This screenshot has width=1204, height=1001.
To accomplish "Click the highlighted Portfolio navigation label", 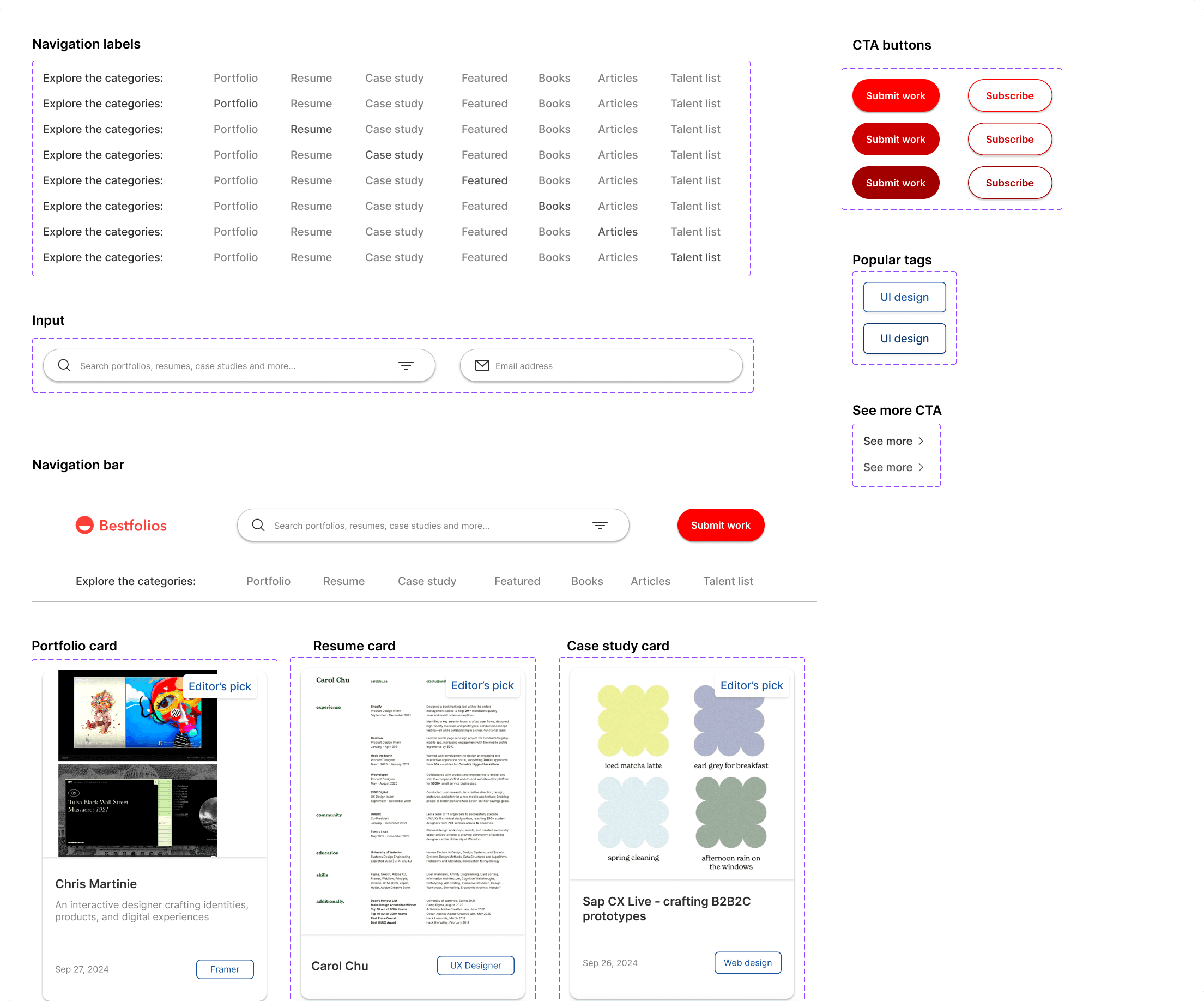I will pos(235,103).
